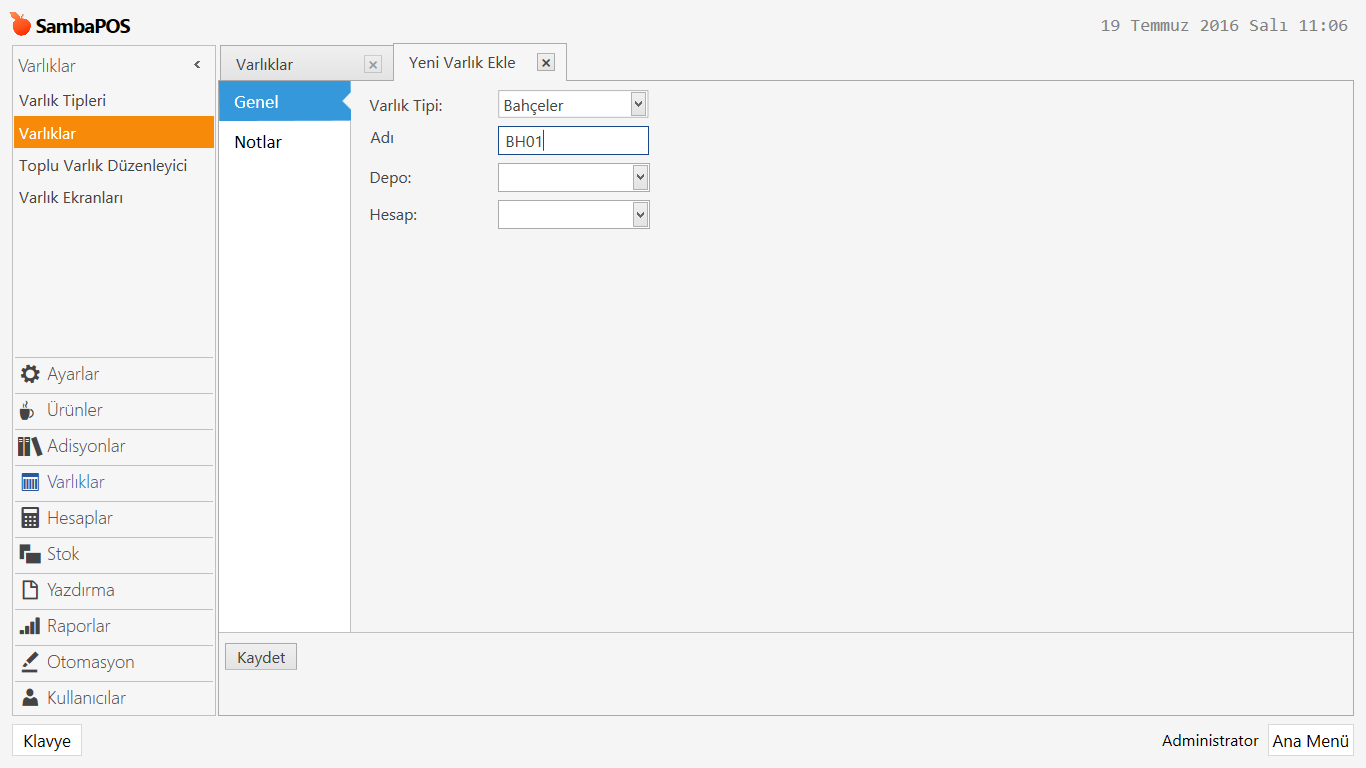Open the Hesaplar label in navigation
The width and height of the screenshot is (1366, 768).
pyautogui.click(x=80, y=518)
